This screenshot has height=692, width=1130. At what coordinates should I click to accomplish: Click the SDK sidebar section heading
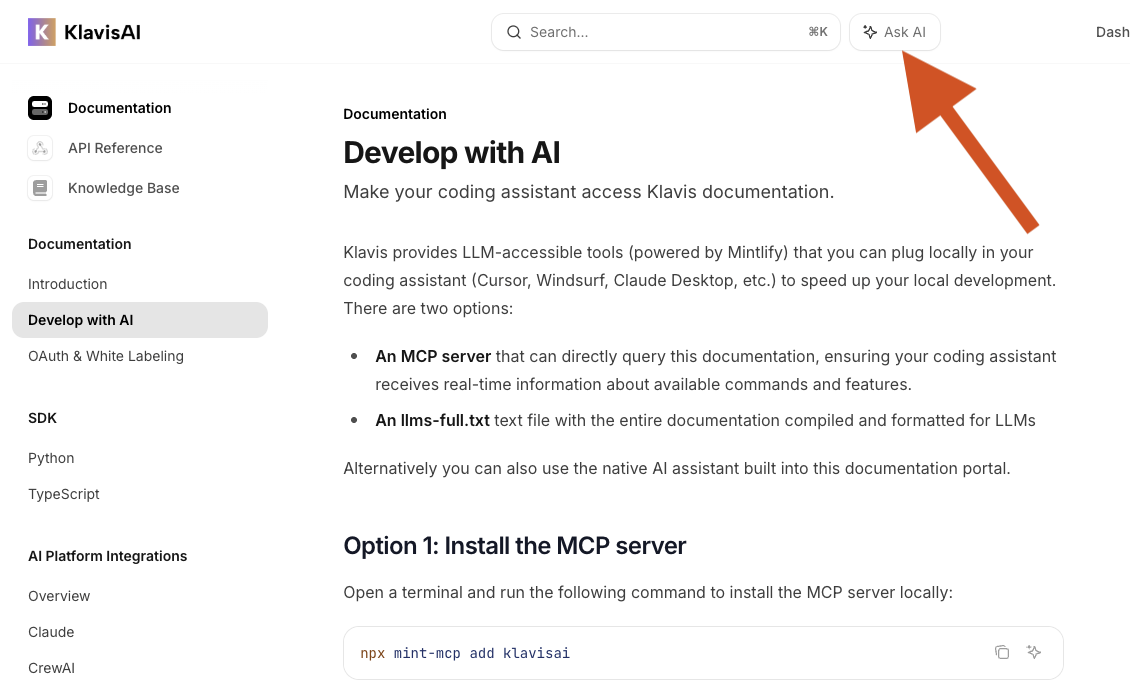43,418
